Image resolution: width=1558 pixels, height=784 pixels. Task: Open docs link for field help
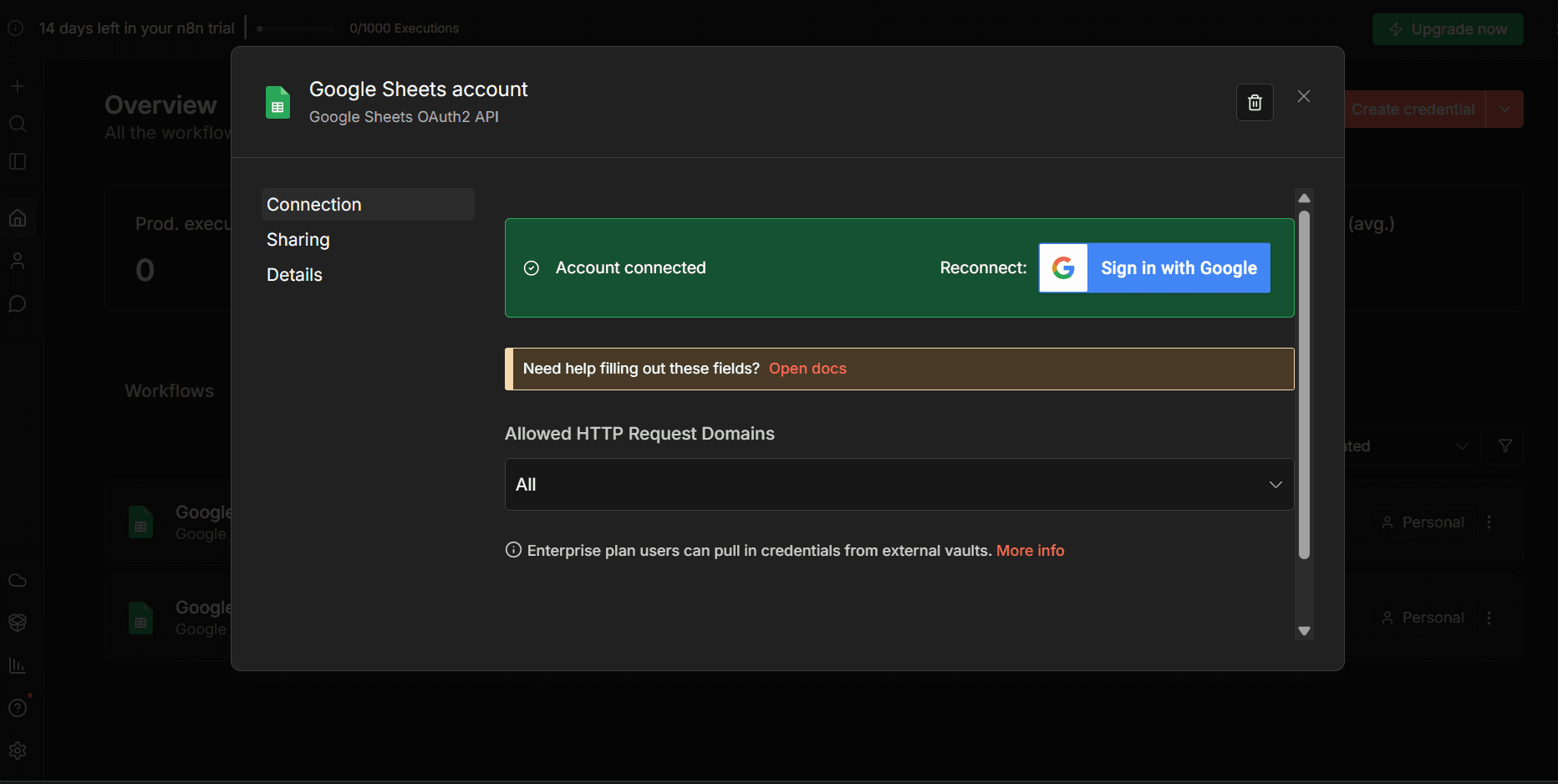coord(807,369)
